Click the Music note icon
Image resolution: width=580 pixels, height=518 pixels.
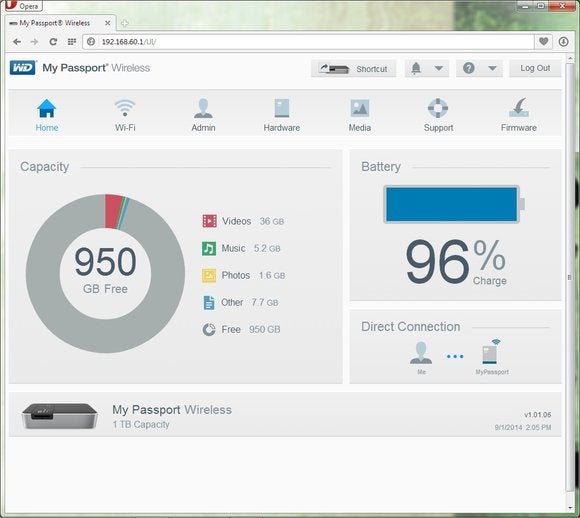[x=209, y=248]
